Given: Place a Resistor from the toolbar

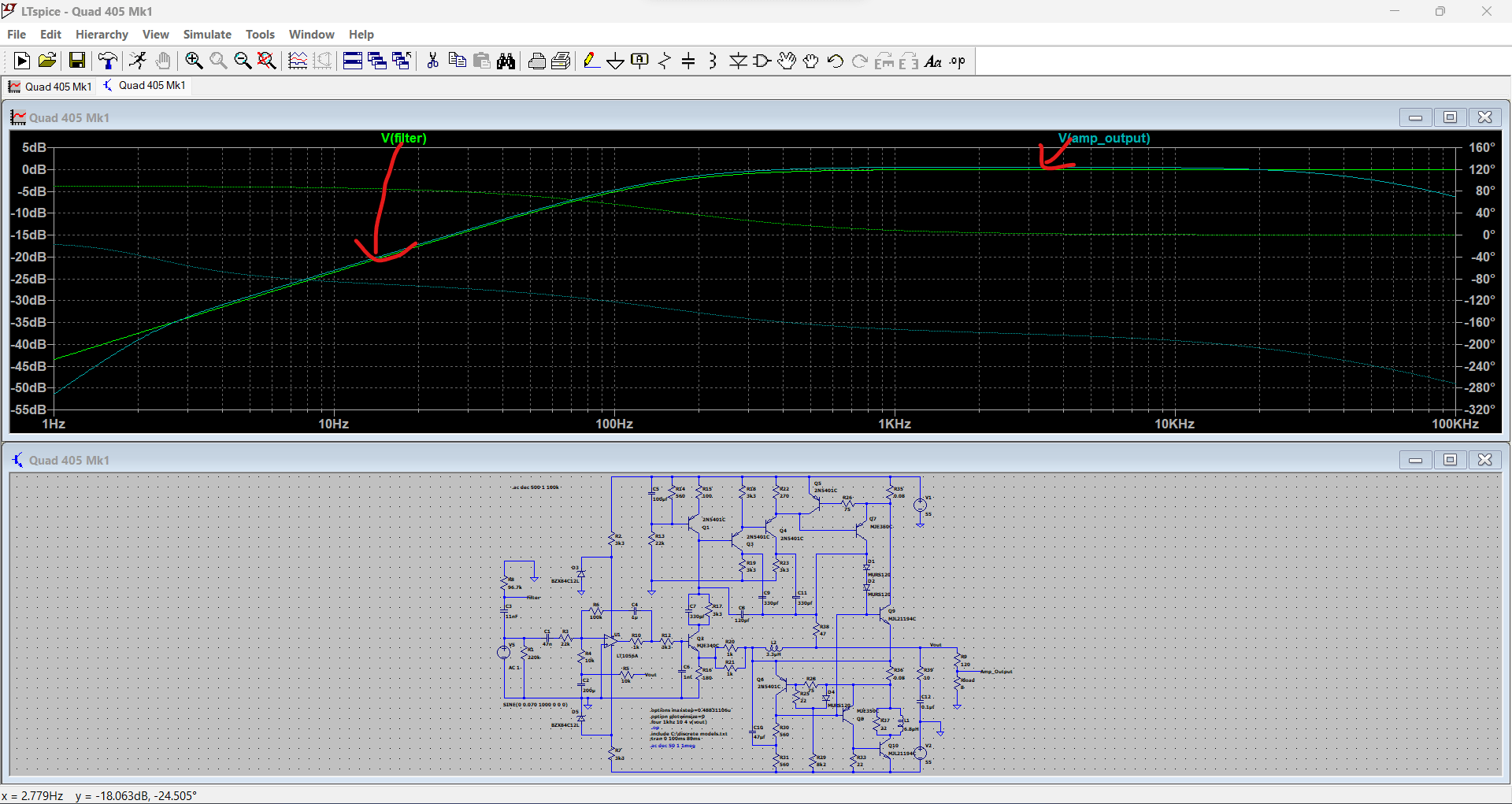Looking at the screenshot, I should click(665, 61).
